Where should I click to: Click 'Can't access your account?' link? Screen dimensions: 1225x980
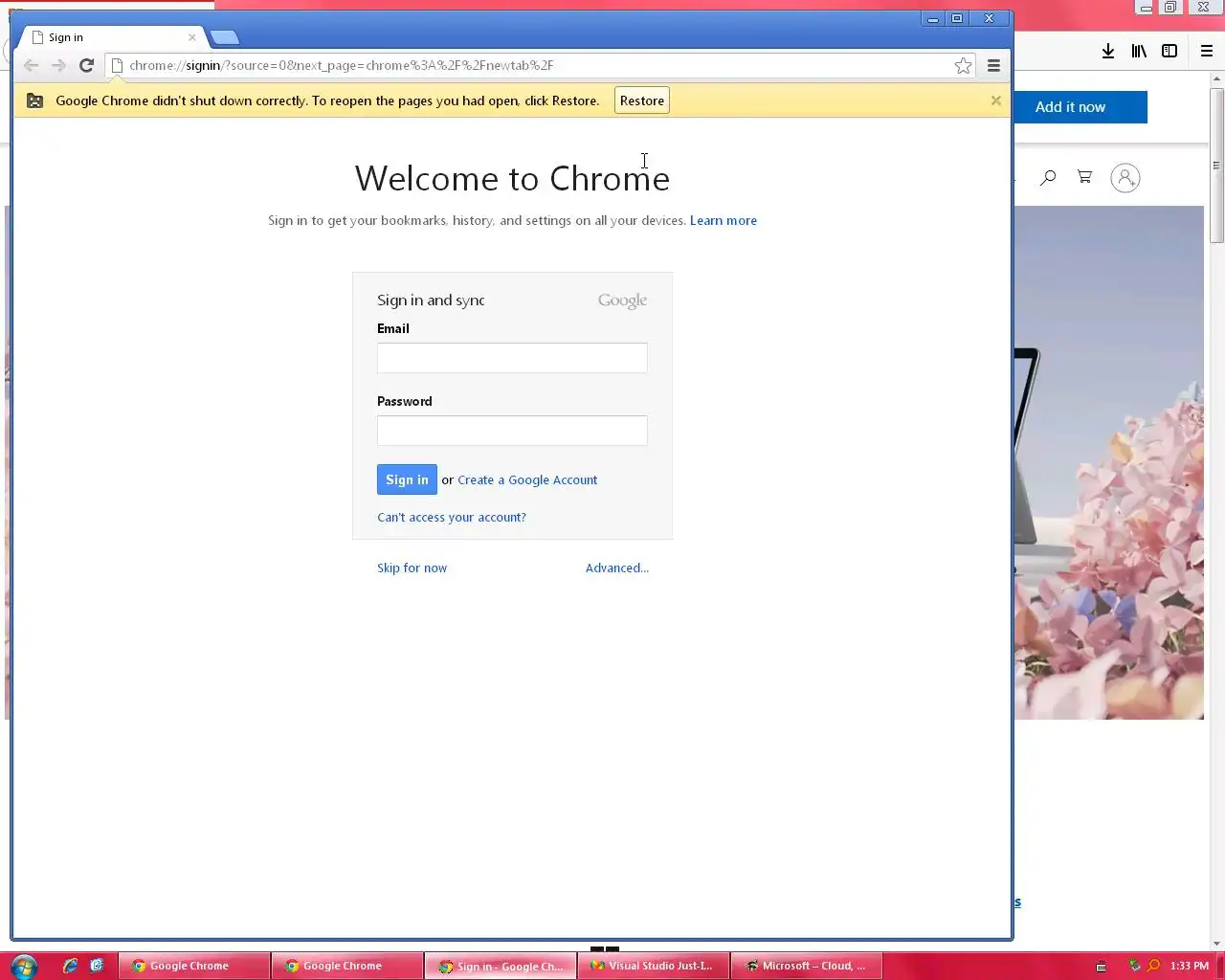point(452,517)
